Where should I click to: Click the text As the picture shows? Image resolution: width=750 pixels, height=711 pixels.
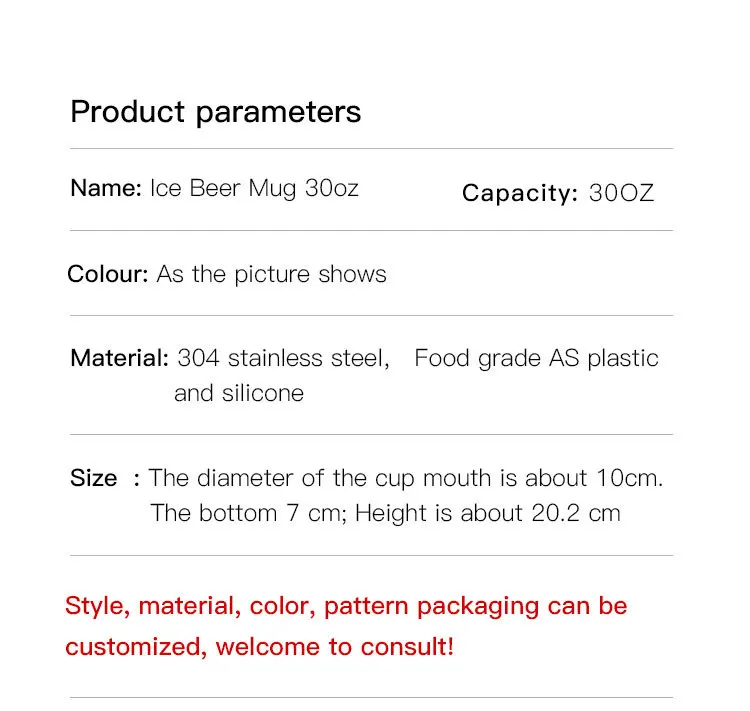[271, 274]
